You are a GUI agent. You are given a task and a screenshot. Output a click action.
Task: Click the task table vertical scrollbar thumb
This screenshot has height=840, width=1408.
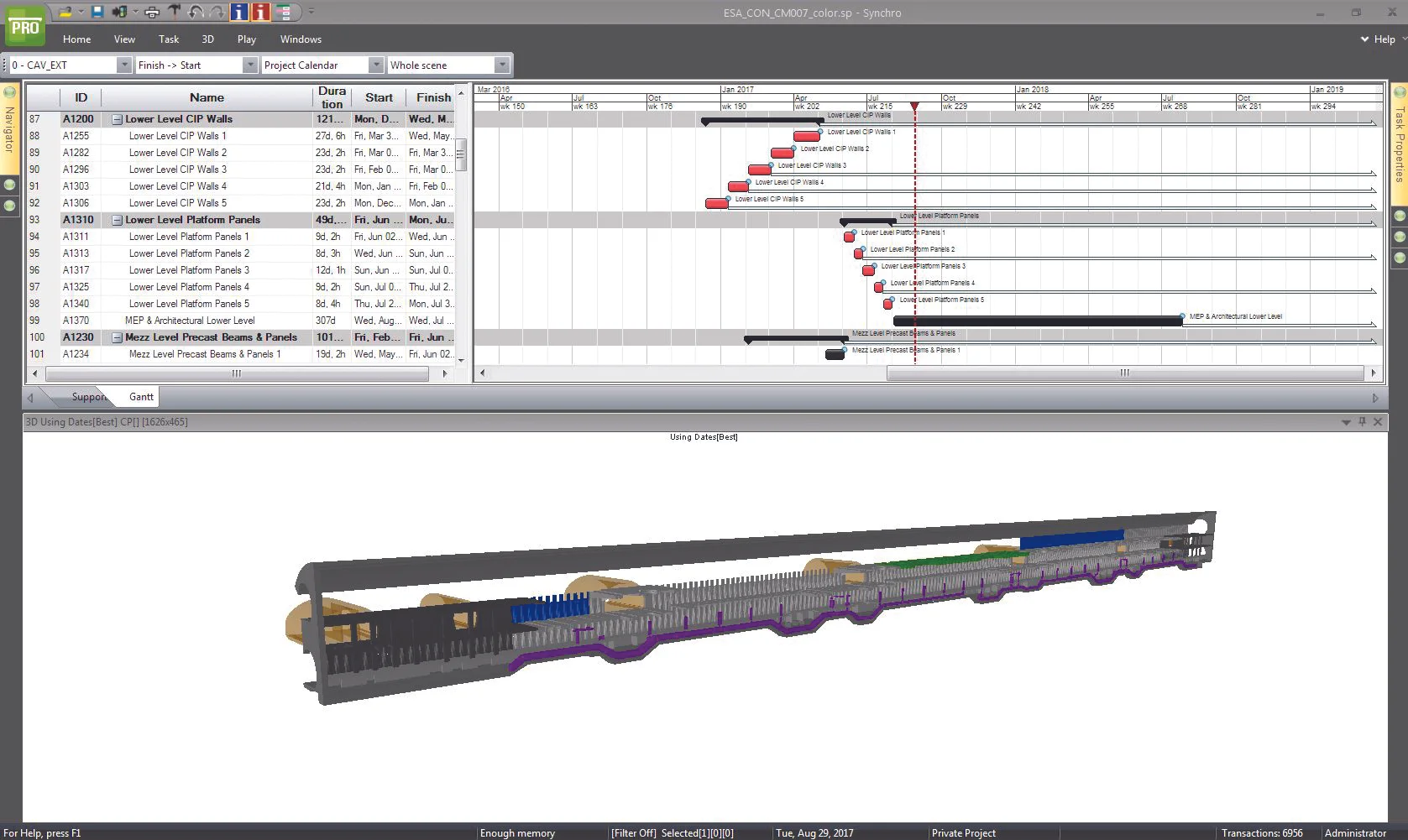pos(461,155)
